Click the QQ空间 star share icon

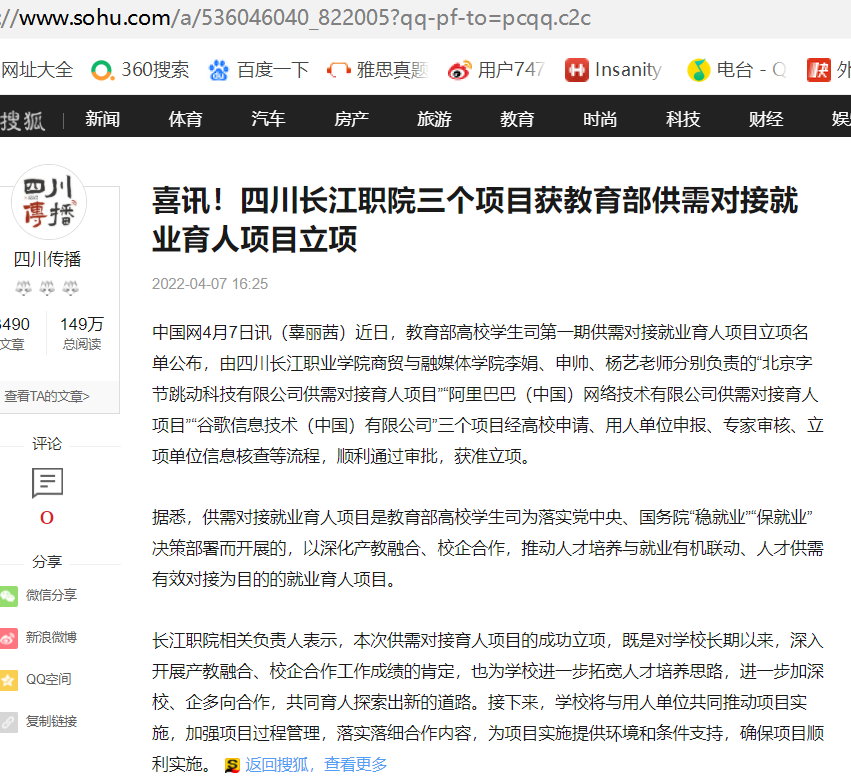pyautogui.click(x=9, y=680)
